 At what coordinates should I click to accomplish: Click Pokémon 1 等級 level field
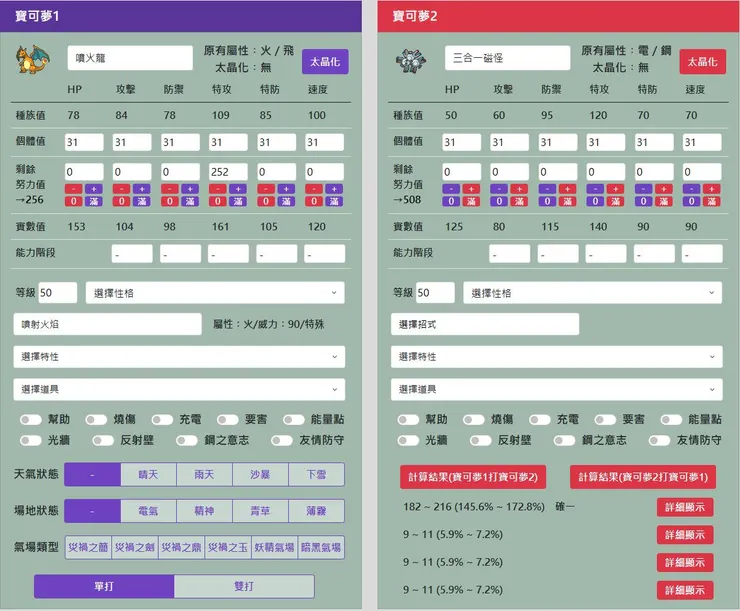pyautogui.click(x=58, y=293)
